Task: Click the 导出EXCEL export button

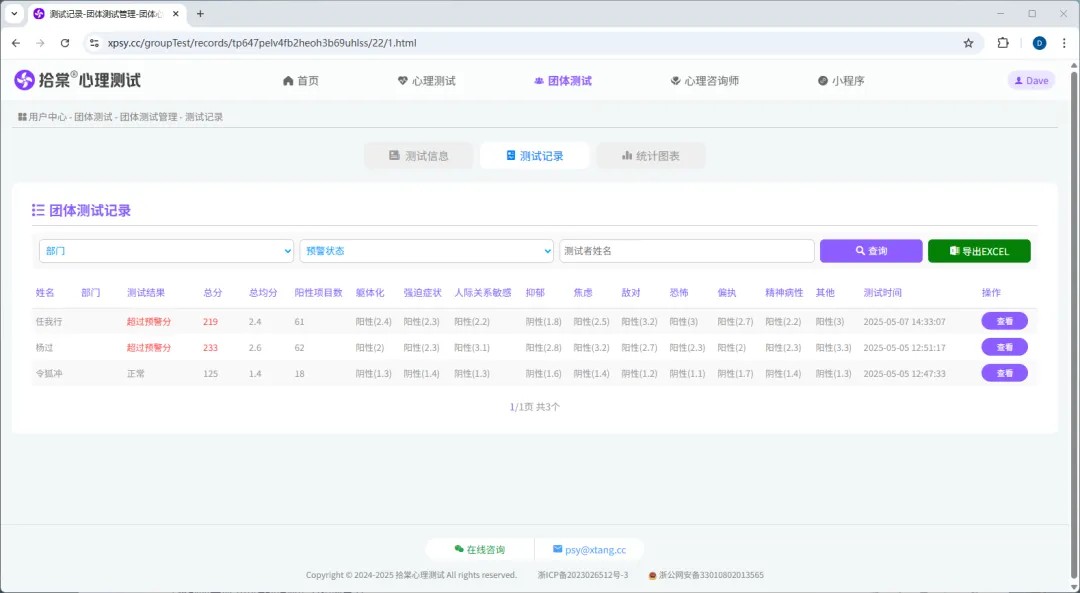Action: pos(979,251)
